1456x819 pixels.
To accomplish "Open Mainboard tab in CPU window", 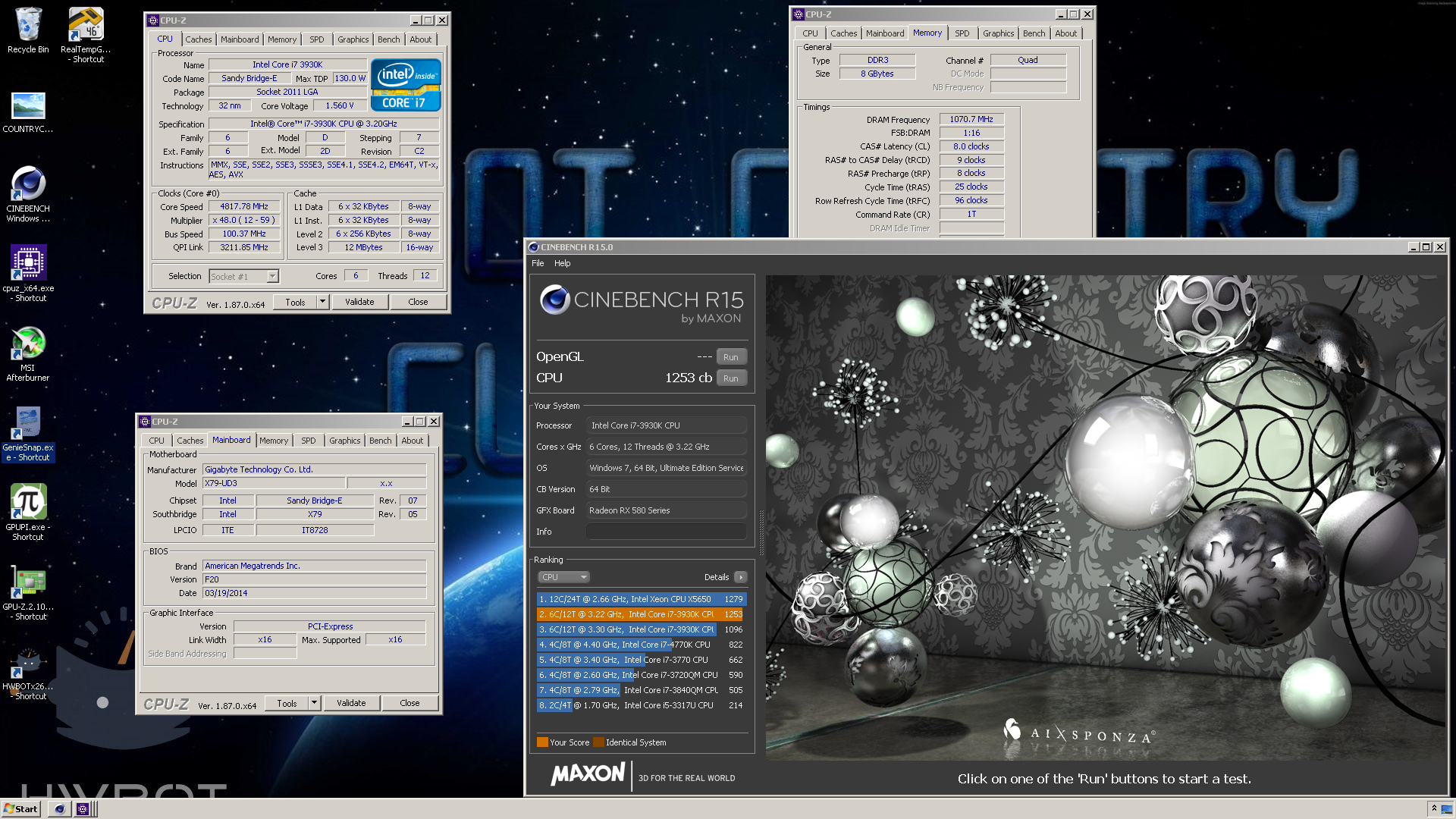I will click(240, 39).
